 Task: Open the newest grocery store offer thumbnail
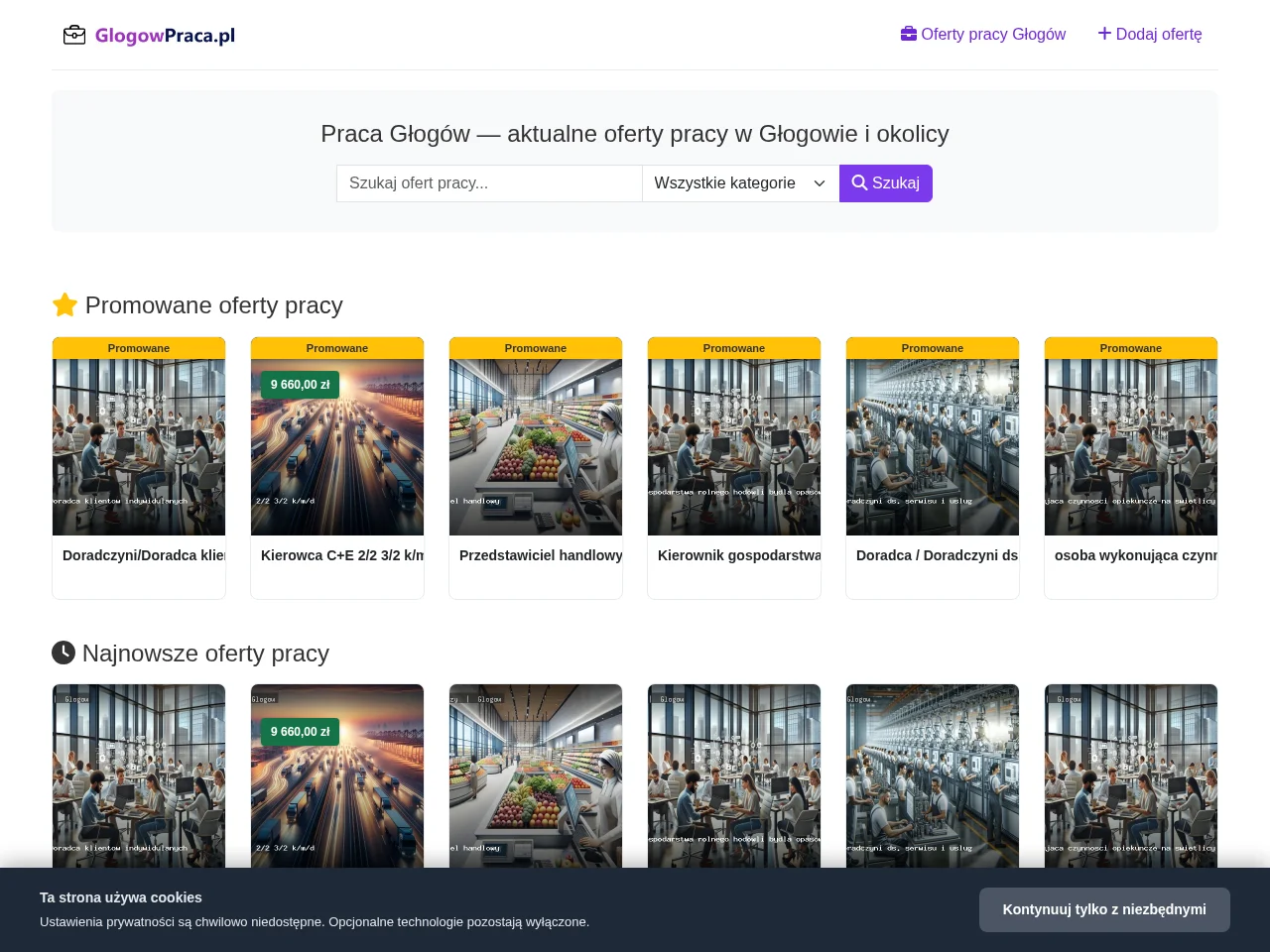536,776
